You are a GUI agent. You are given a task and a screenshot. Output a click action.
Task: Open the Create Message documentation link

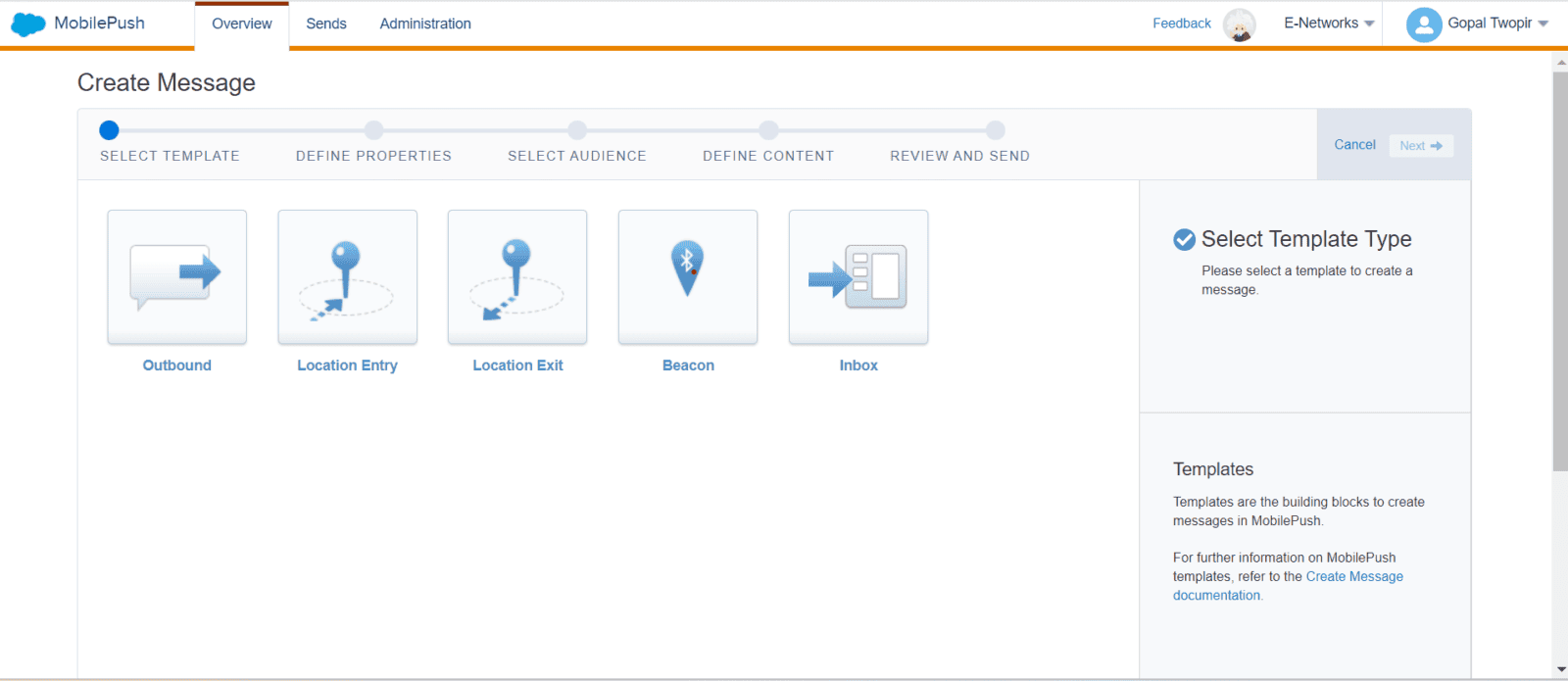click(x=1353, y=577)
